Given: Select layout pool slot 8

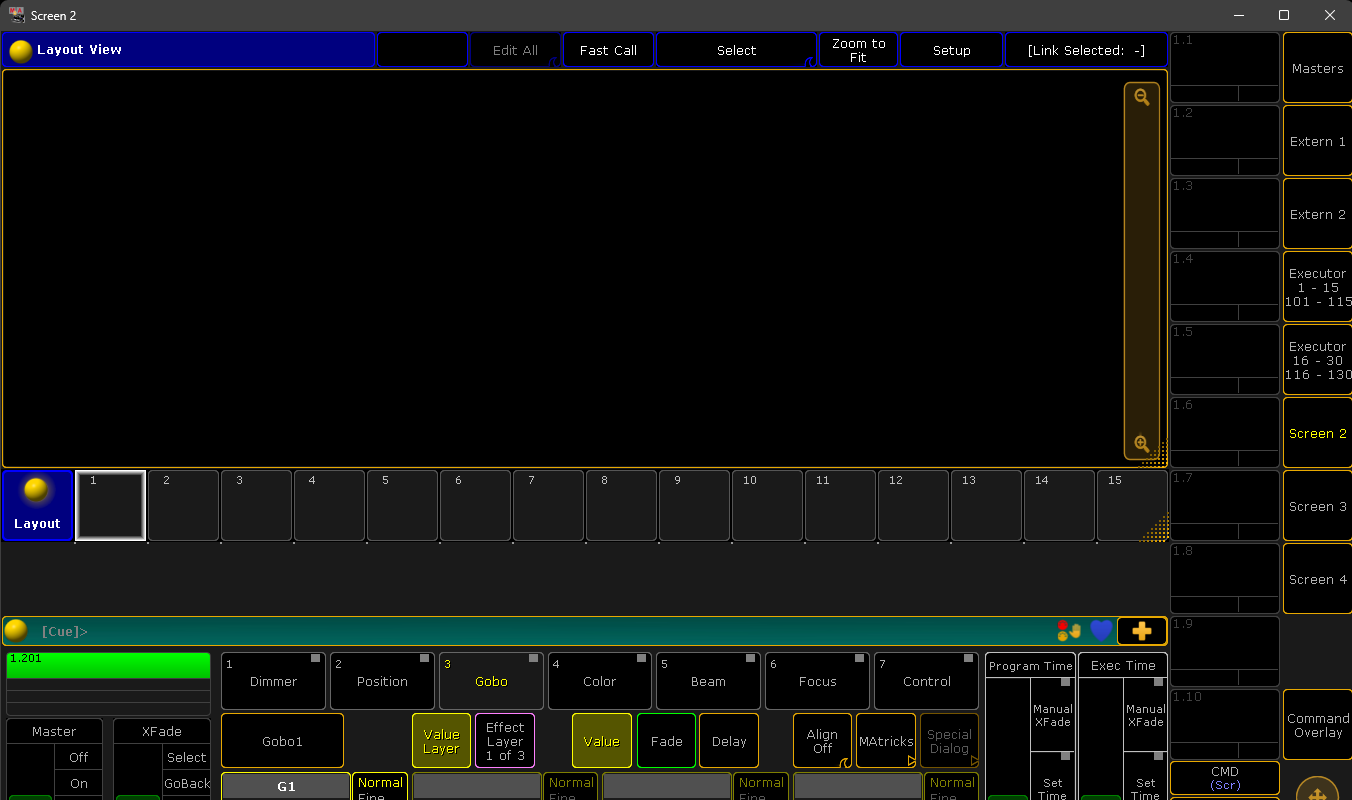Looking at the screenshot, I should [x=621, y=505].
